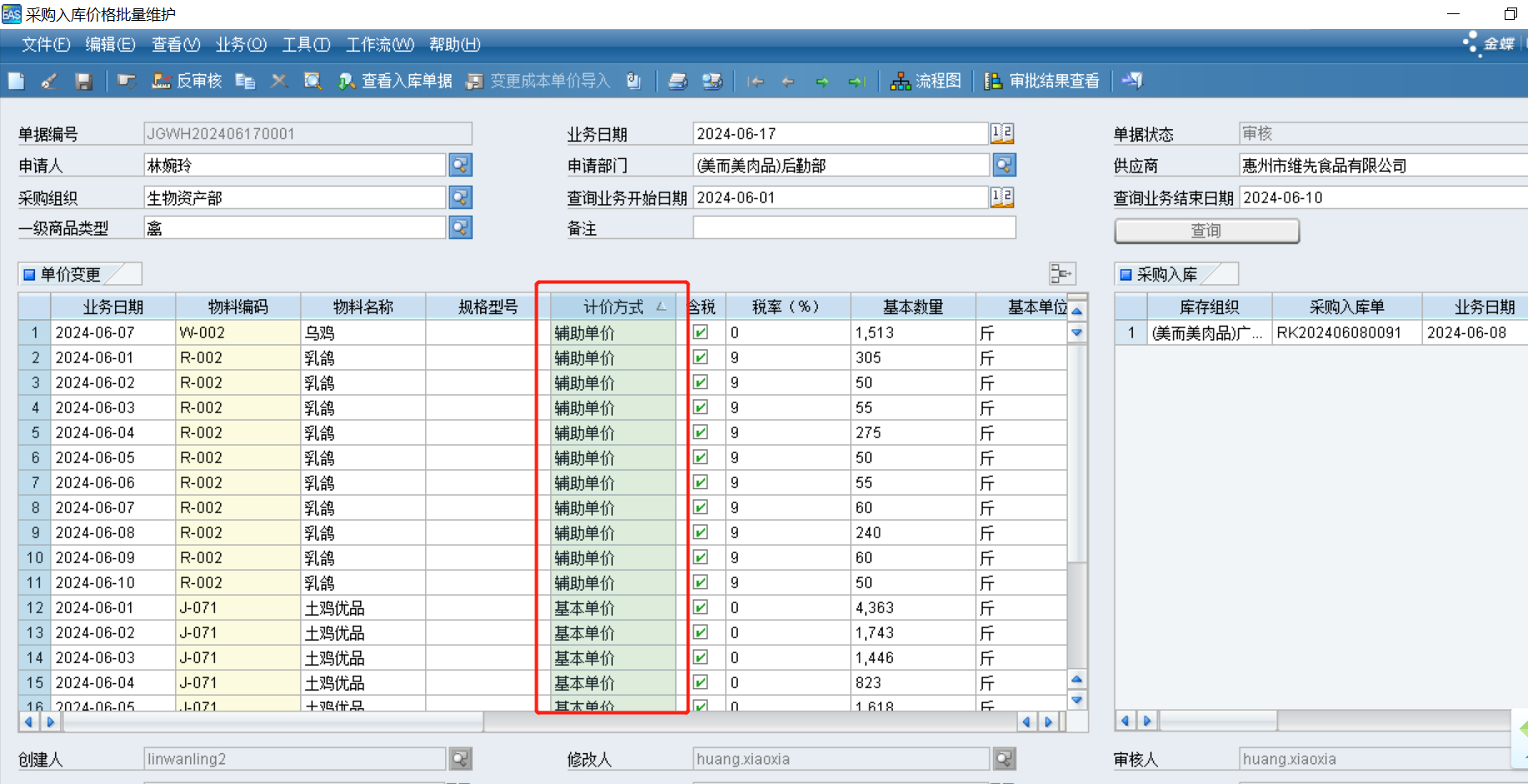
Task: Open the 业务 menu
Action: coord(241,44)
